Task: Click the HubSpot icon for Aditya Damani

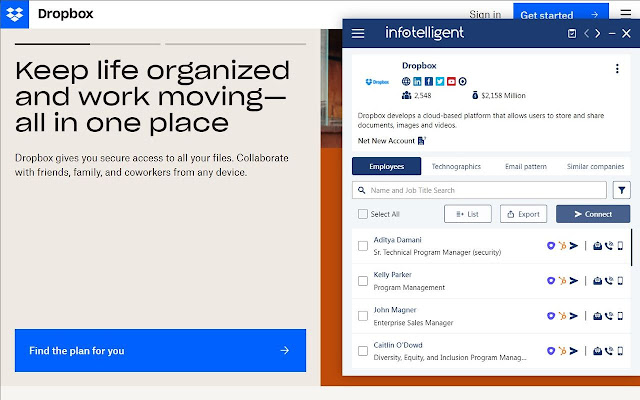Action: coord(562,246)
